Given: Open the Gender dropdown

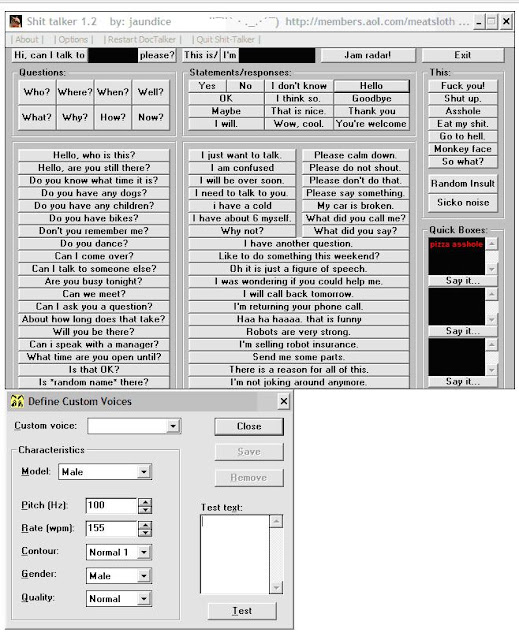Looking at the screenshot, I should 144,576.
